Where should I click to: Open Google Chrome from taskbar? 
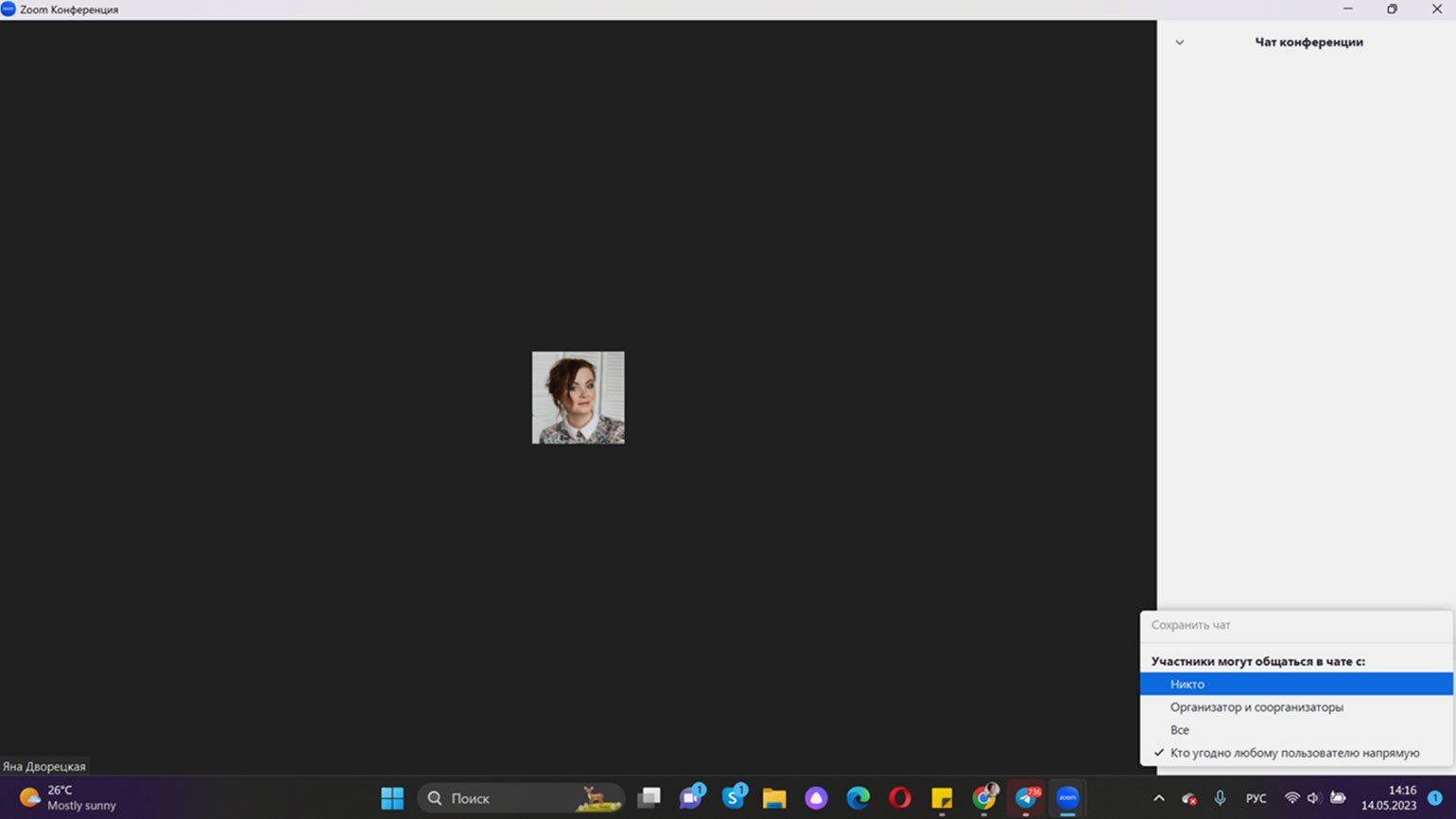983,798
